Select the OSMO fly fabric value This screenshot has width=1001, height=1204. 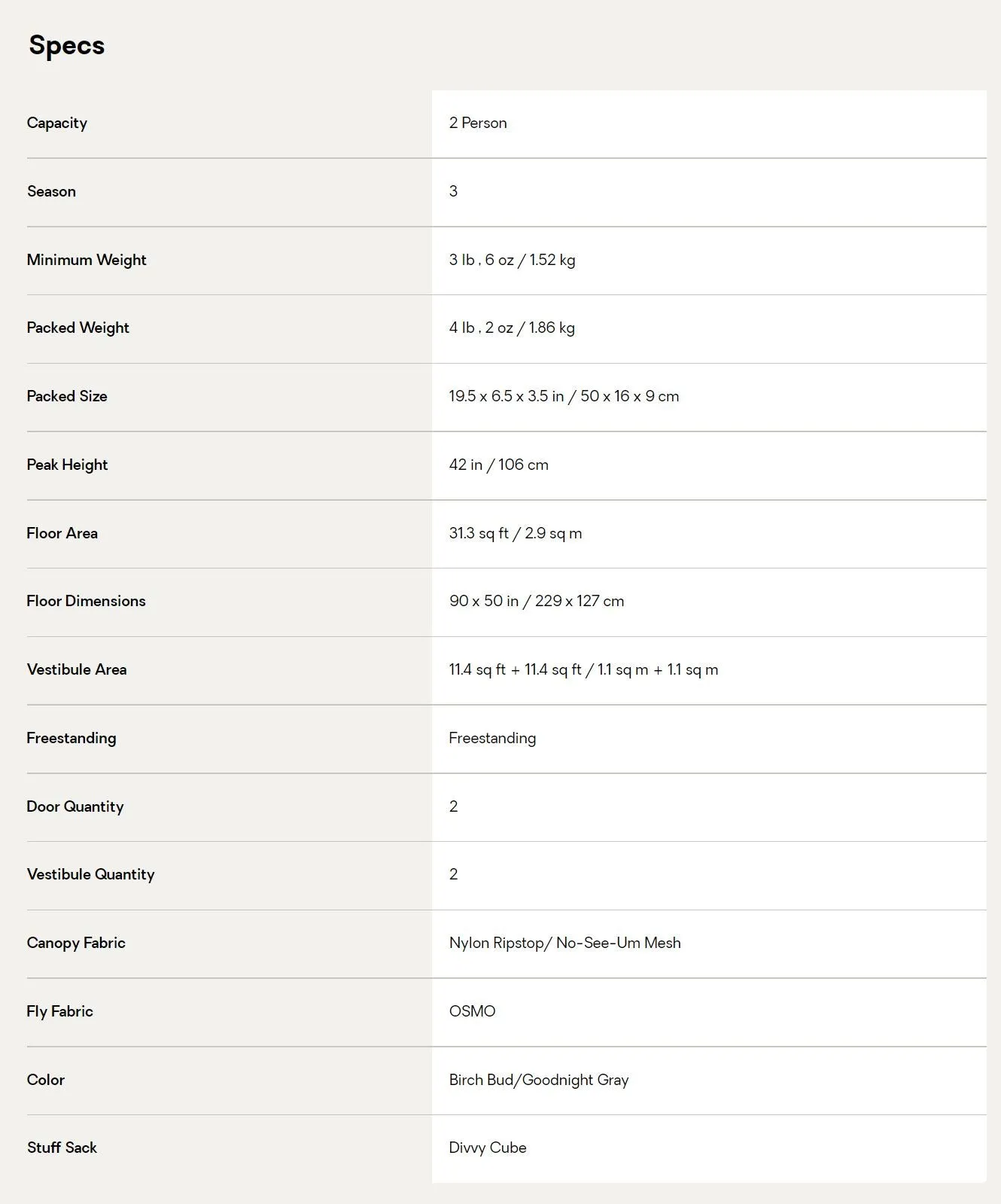click(x=472, y=1011)
